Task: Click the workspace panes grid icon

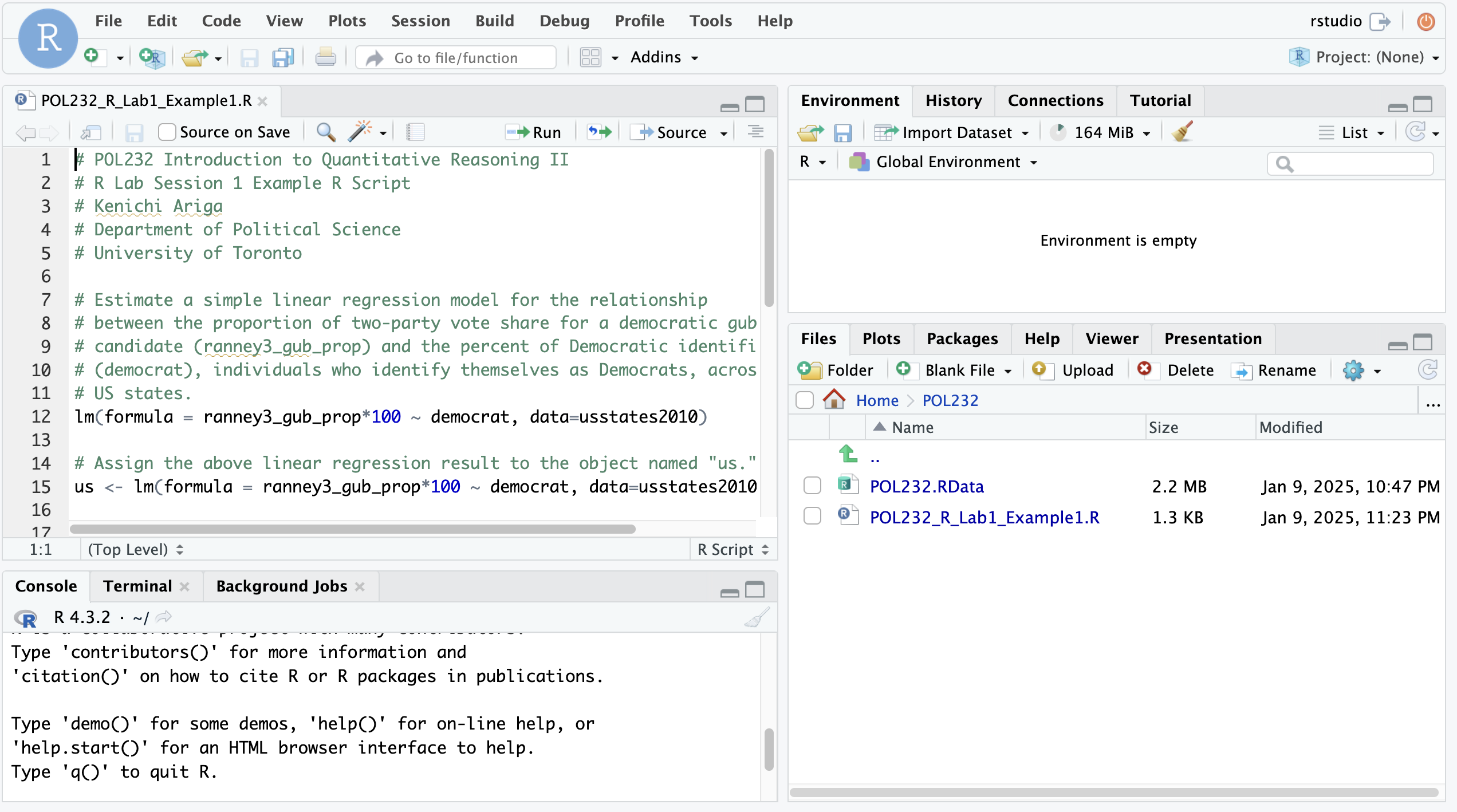Action: [x=590, y=57]
